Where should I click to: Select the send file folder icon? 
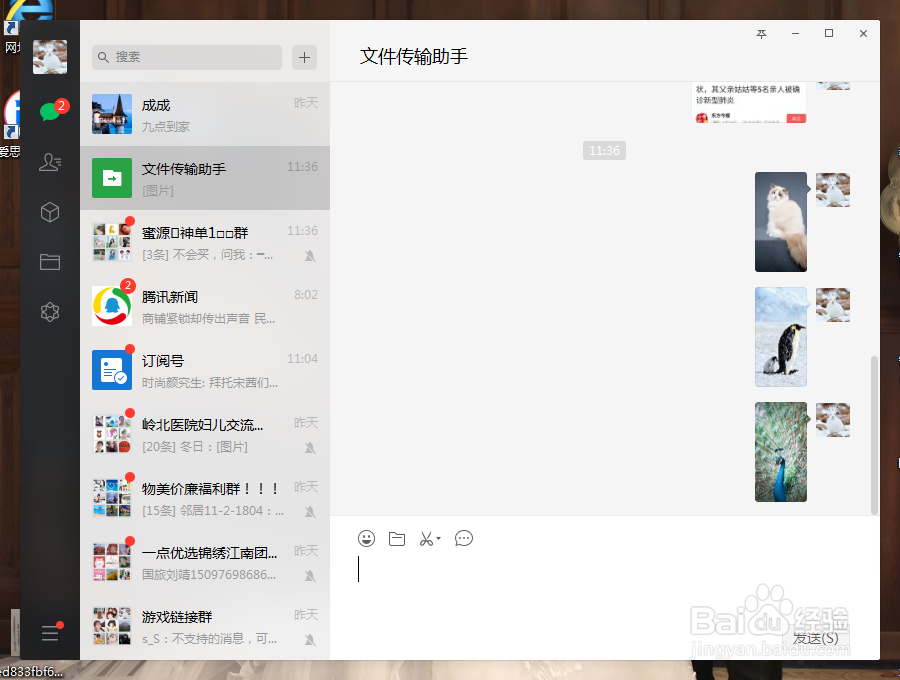tap(396, 538)
